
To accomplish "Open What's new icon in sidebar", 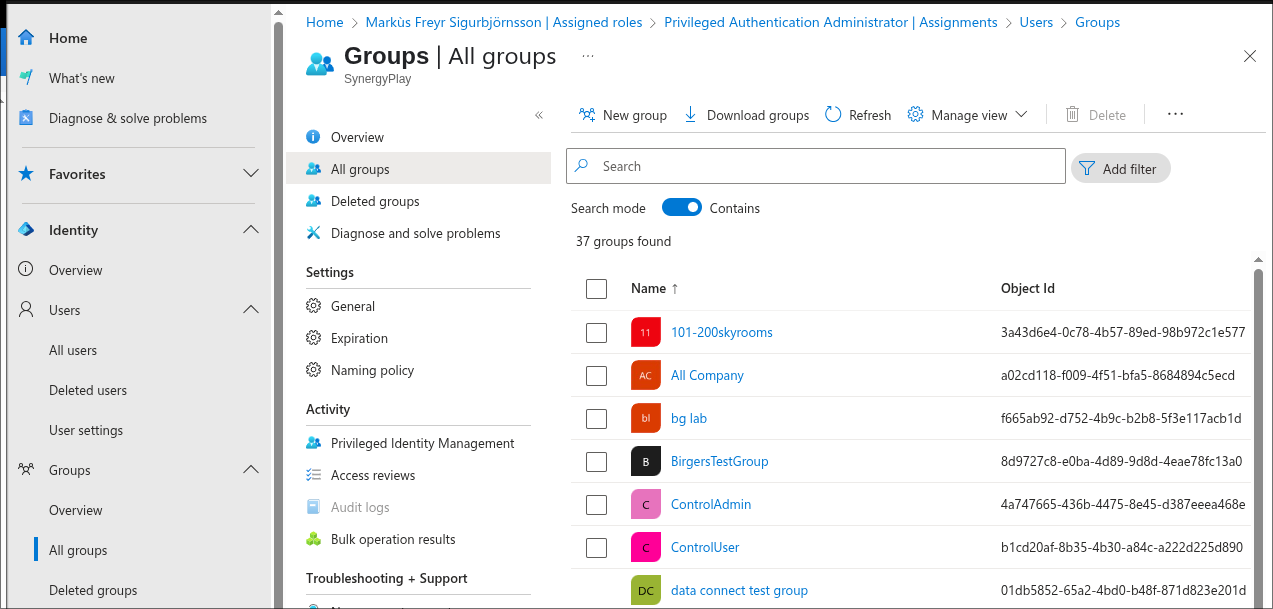I will [x=27, y=78].
